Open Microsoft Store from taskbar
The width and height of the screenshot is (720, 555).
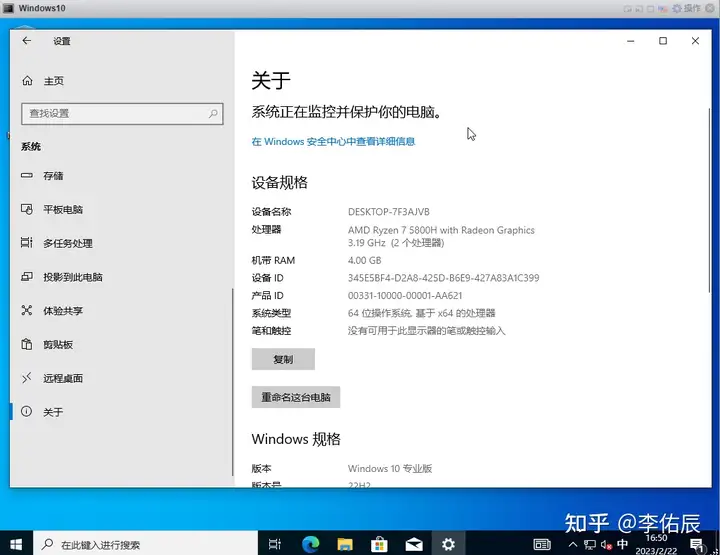379,544
